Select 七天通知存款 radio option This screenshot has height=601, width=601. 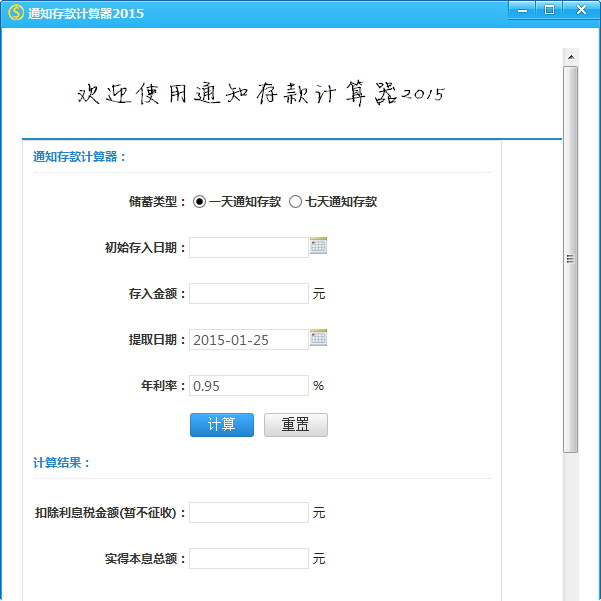[295, 202]
